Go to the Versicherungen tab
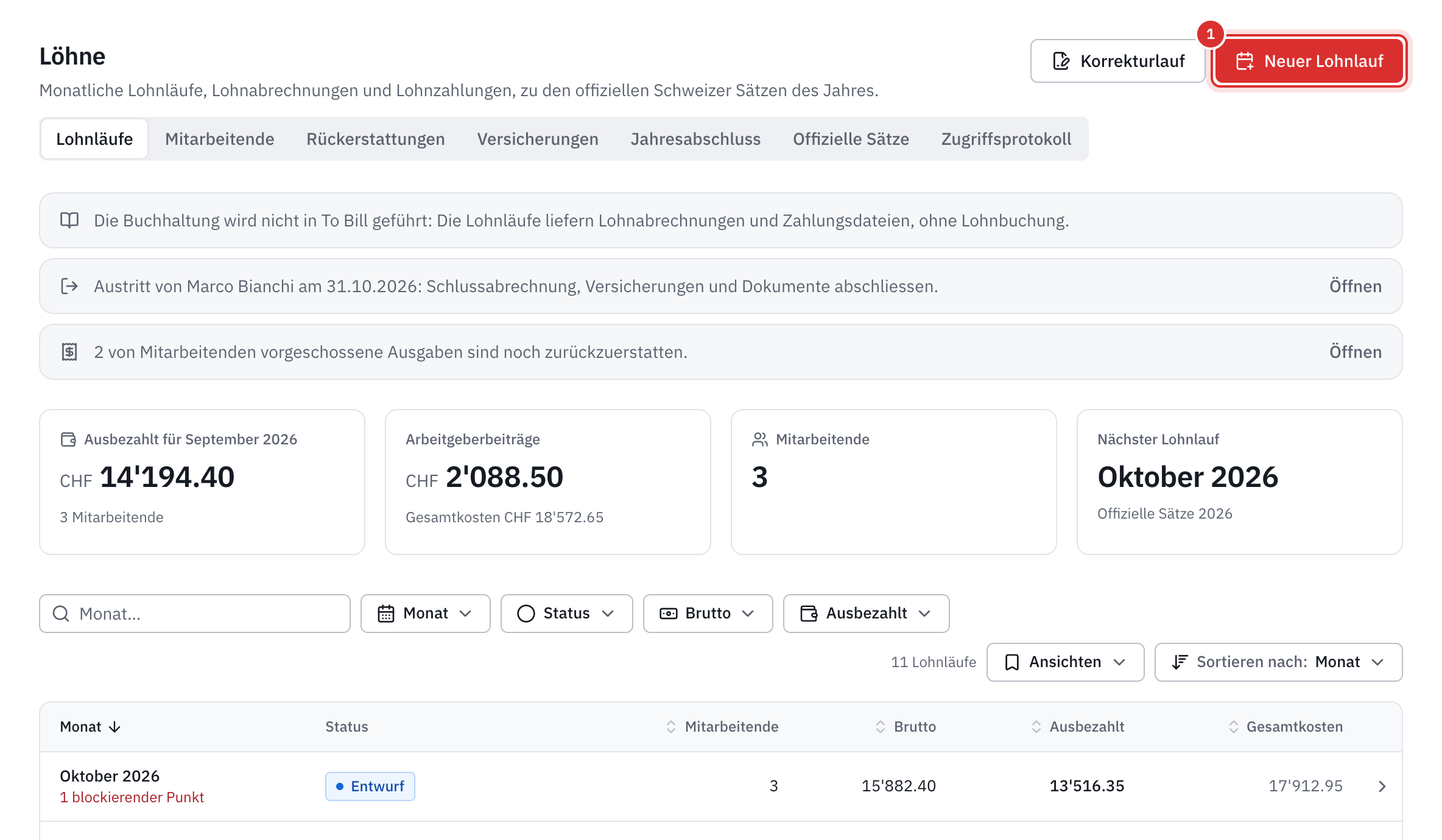 [537, 139]
